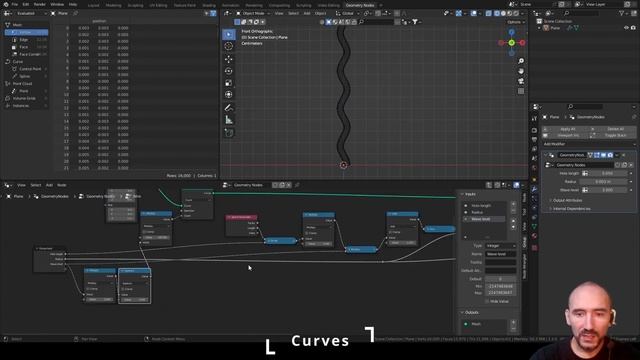
Task: Open the Modifiers wrench properties tab
Action: [534, 189]
